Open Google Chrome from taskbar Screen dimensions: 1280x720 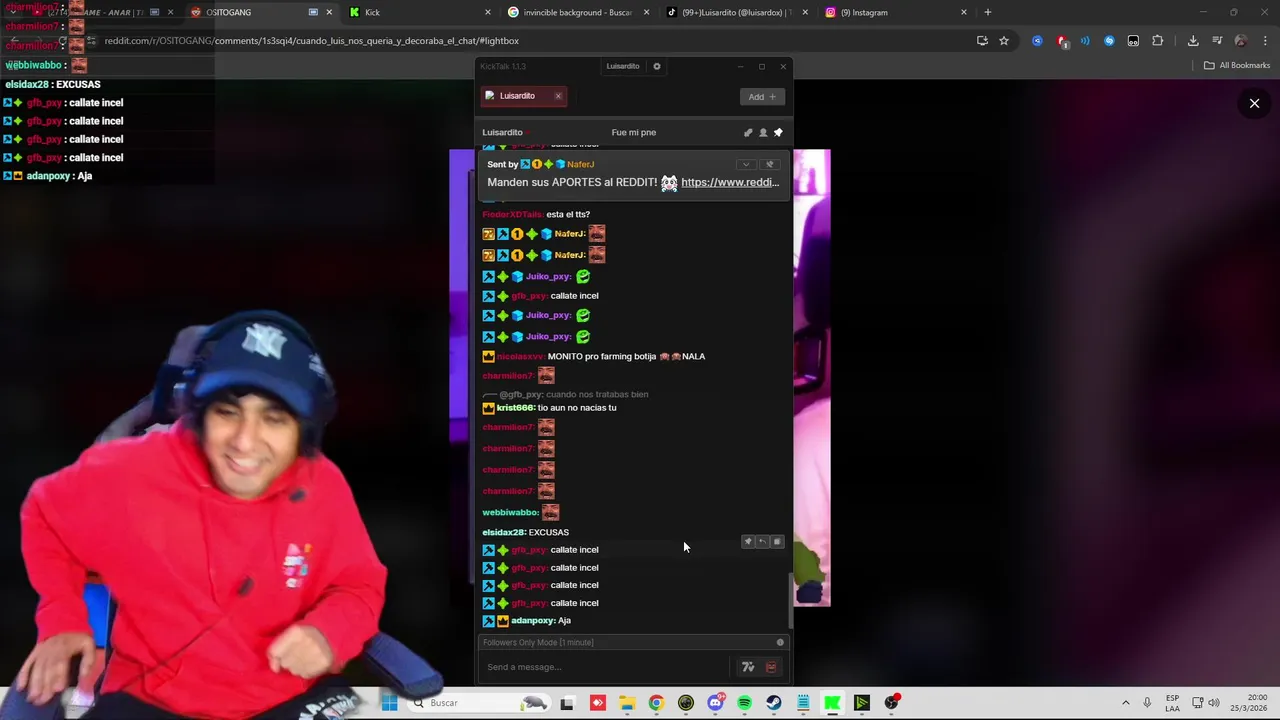(x=656, y=703)
